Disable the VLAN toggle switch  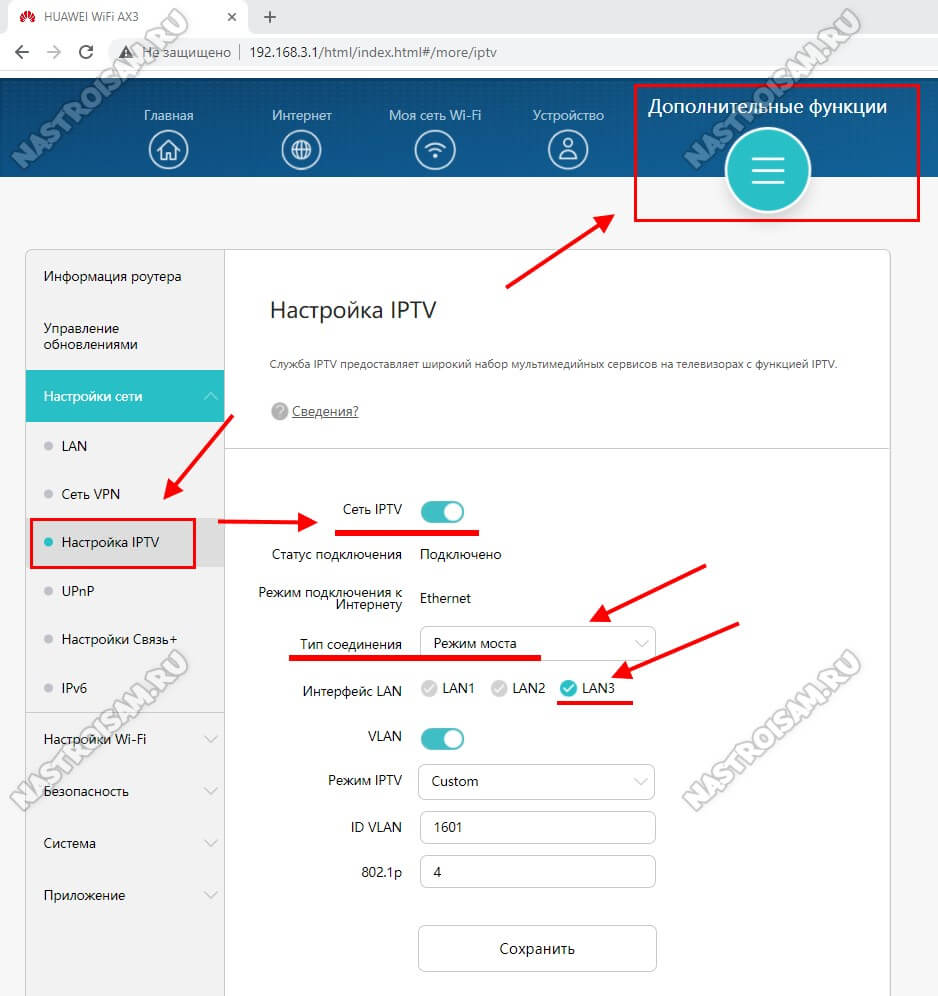(442, 739)
